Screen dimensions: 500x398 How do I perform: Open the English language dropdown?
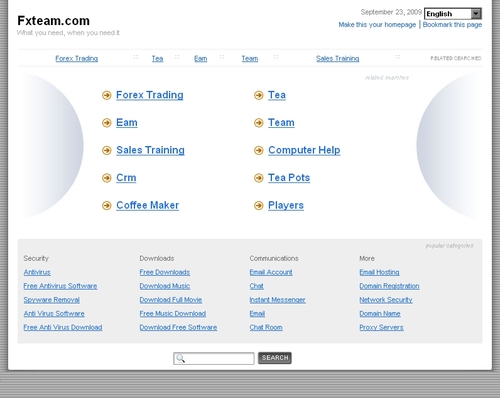pos(453,14)
